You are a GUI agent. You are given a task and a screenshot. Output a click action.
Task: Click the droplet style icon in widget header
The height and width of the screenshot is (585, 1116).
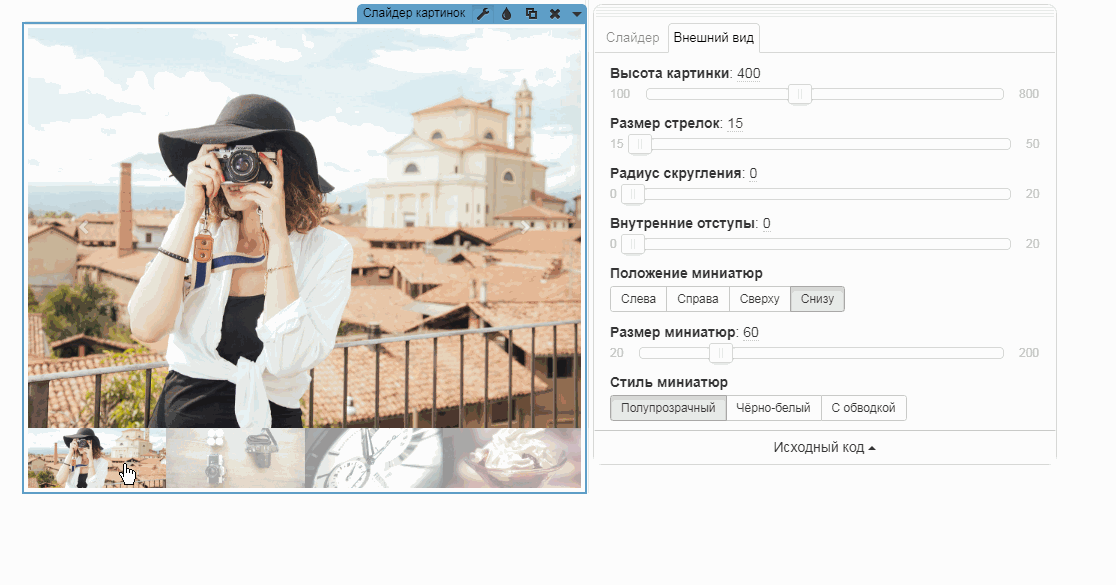point(506,13)
